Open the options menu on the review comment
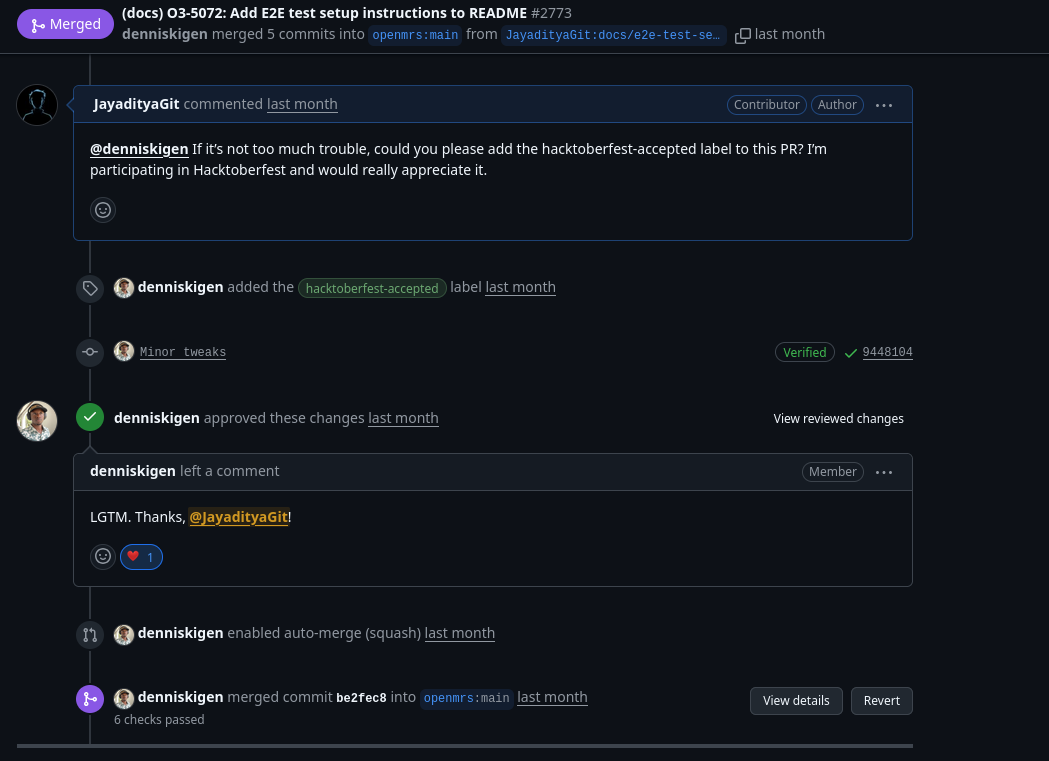This screenshot has height=761, width=1049. tap(884, 472)
